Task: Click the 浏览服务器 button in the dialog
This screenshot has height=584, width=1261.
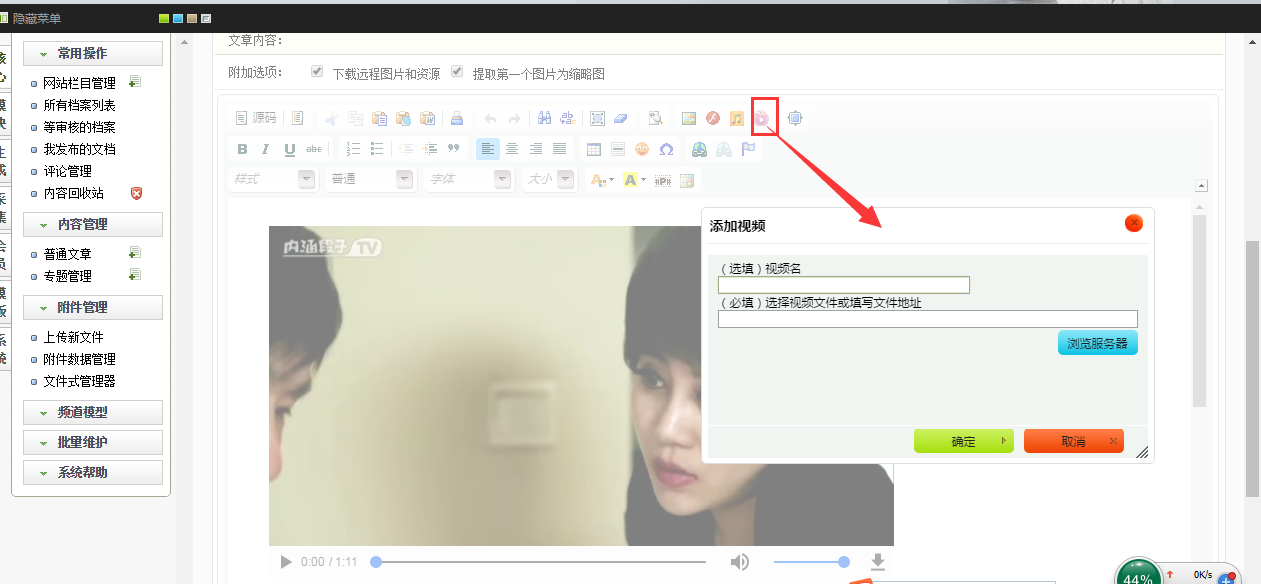Action: pos(1097,341)
